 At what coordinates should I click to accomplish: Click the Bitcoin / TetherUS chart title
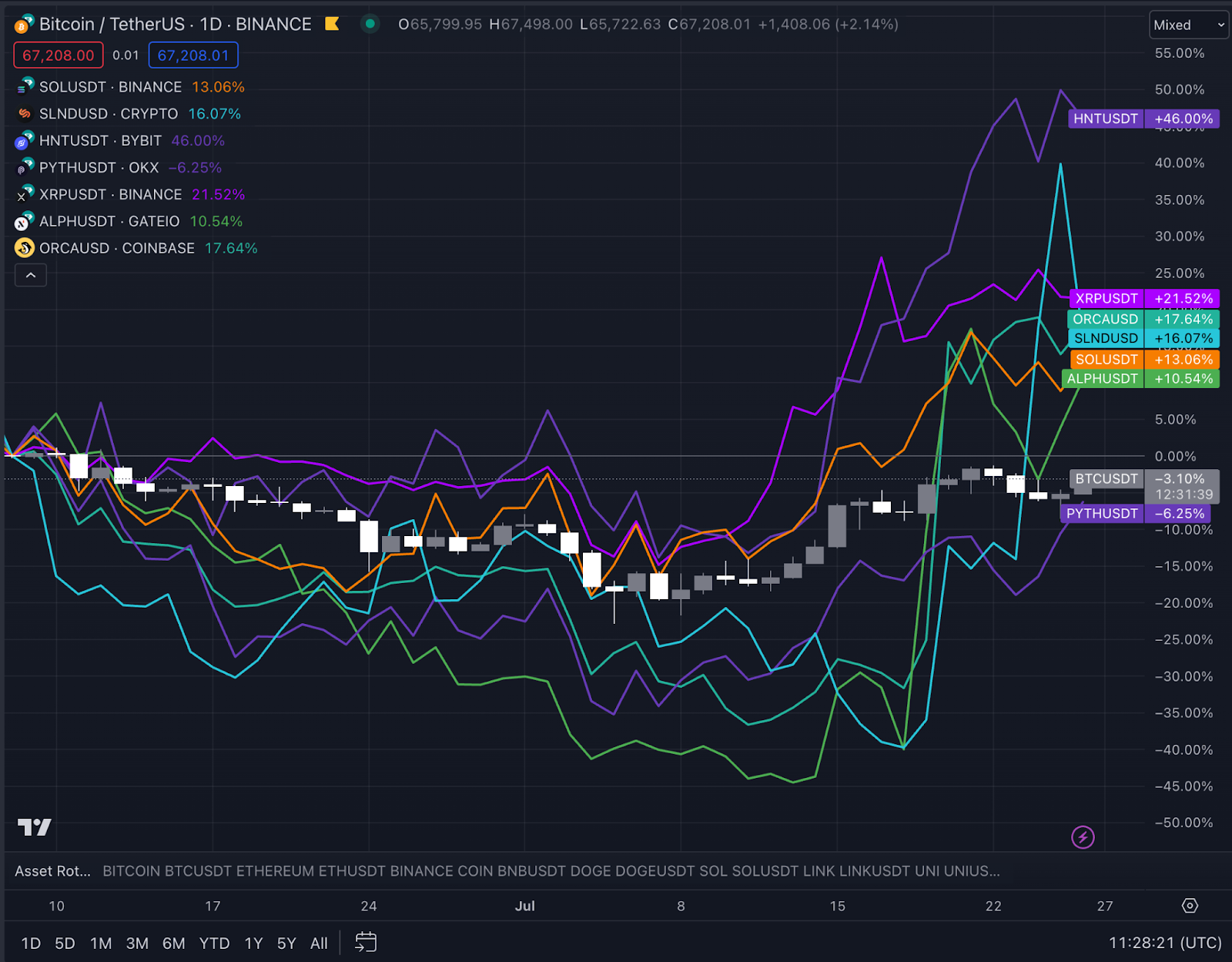click(x=176, y=24)
